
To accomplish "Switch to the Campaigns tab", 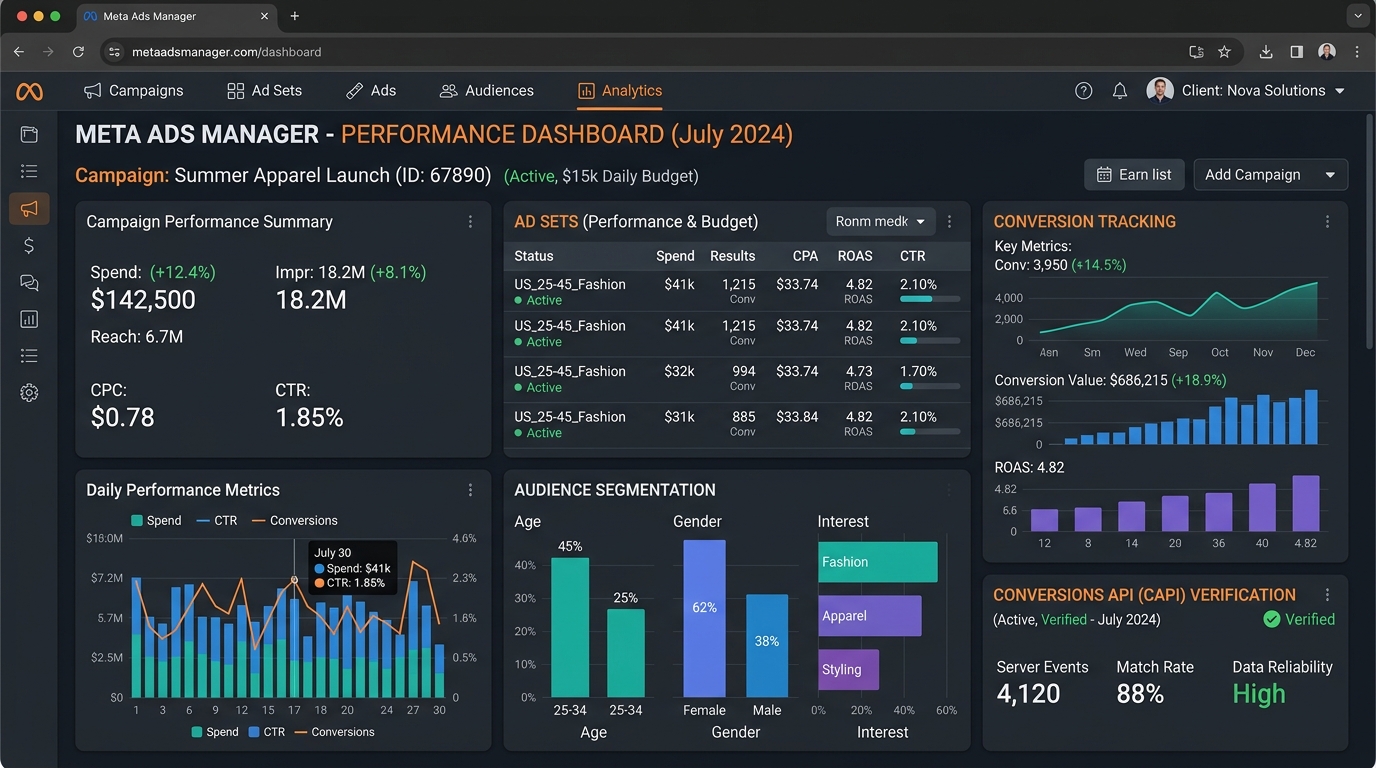I will 134,91.
